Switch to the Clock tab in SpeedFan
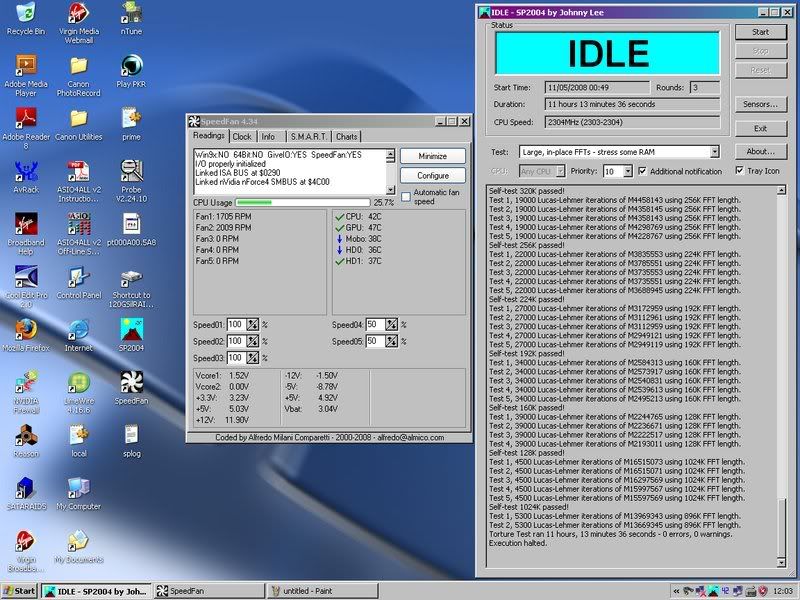The width and height of the screenshot is (800, 600). (242, 137)
